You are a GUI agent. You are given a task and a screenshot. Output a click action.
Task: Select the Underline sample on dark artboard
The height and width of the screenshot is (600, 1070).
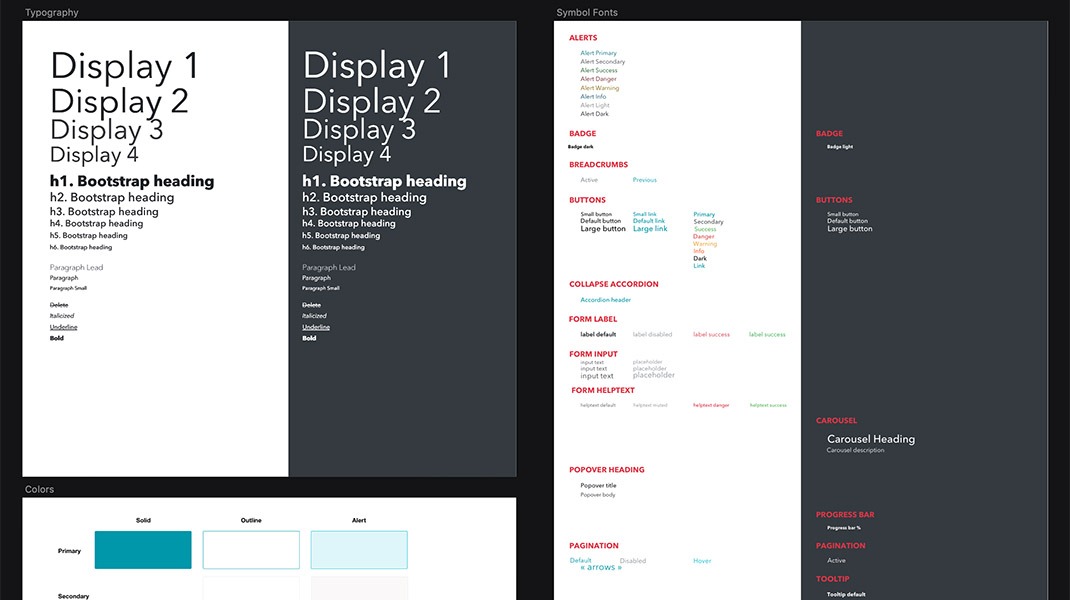coord(316,327)
